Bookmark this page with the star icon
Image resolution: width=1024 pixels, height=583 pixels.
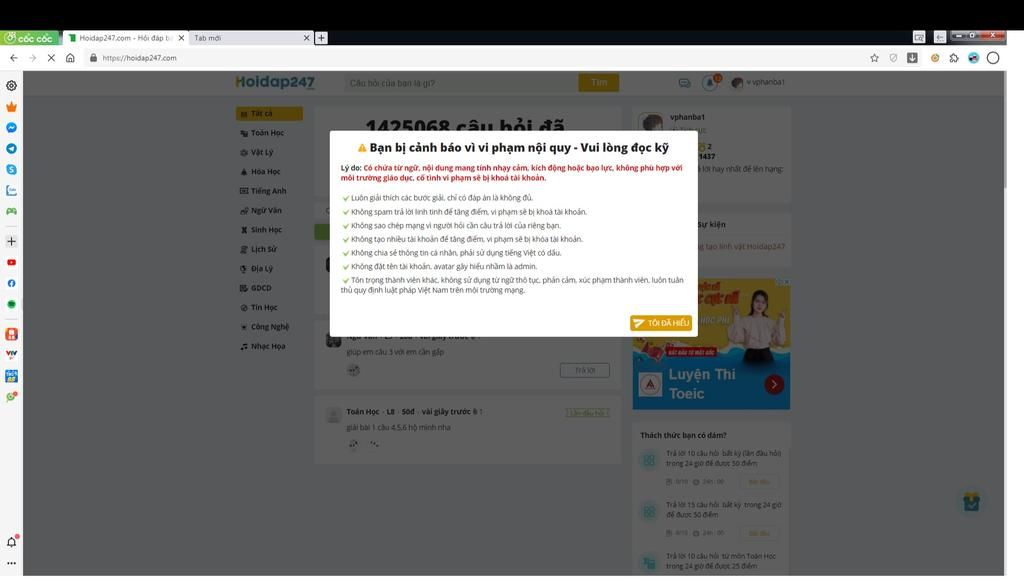[x=874, y=57]
